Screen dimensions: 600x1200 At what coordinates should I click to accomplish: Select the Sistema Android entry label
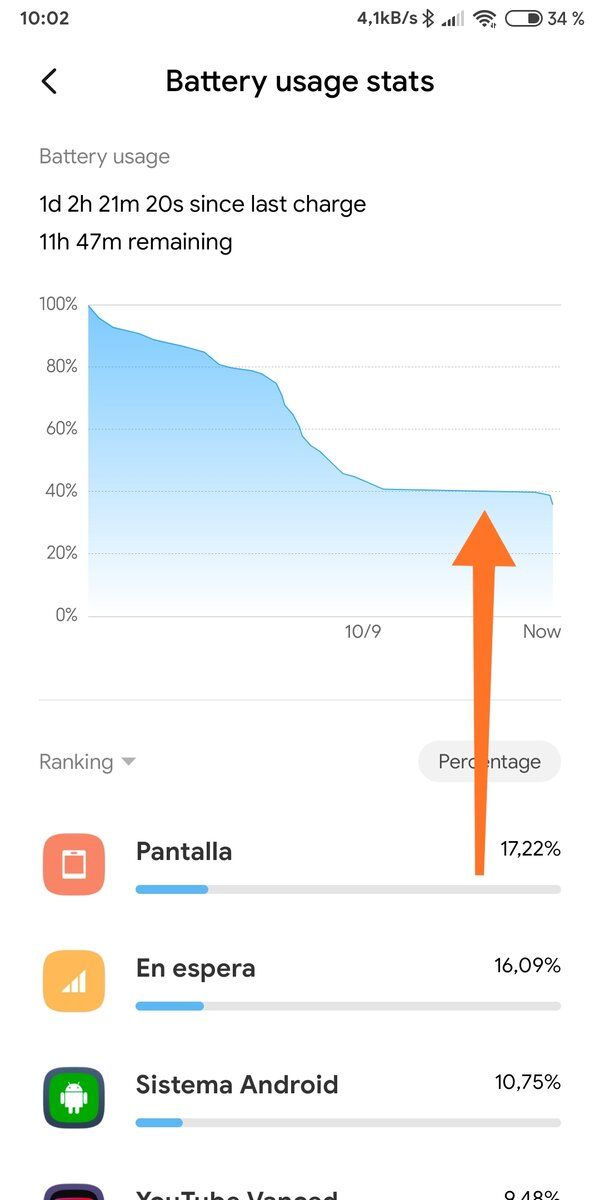point(237,1085)
